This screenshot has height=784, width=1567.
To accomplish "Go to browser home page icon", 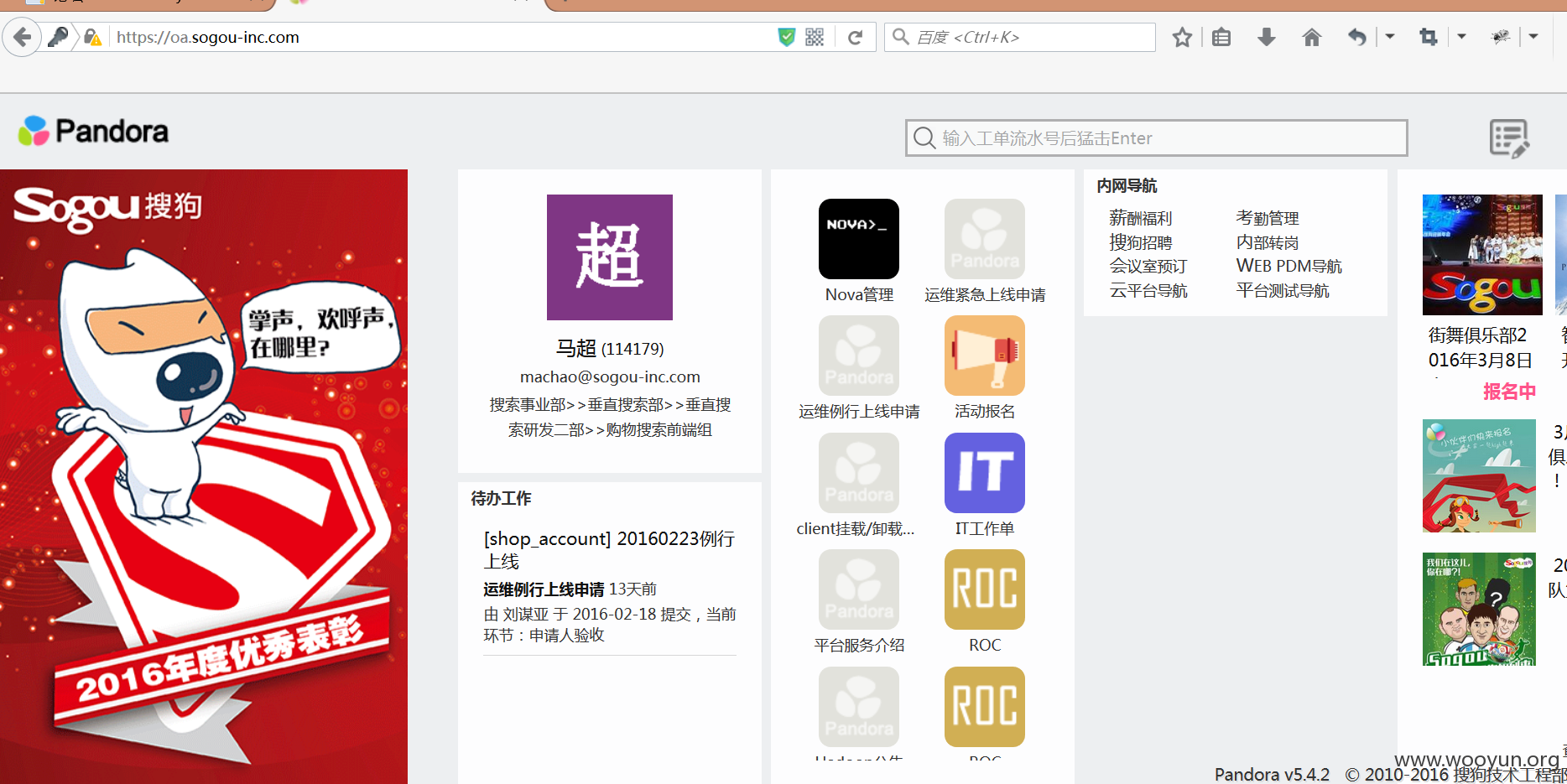I will [1312, 37].
